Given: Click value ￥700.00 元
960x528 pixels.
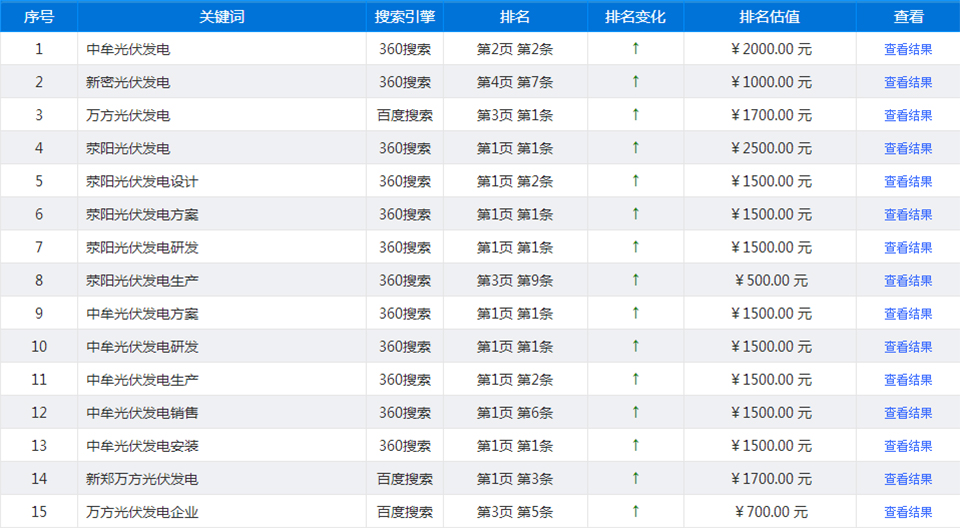Looking at the screenshot, I should [x=771, y=512].
